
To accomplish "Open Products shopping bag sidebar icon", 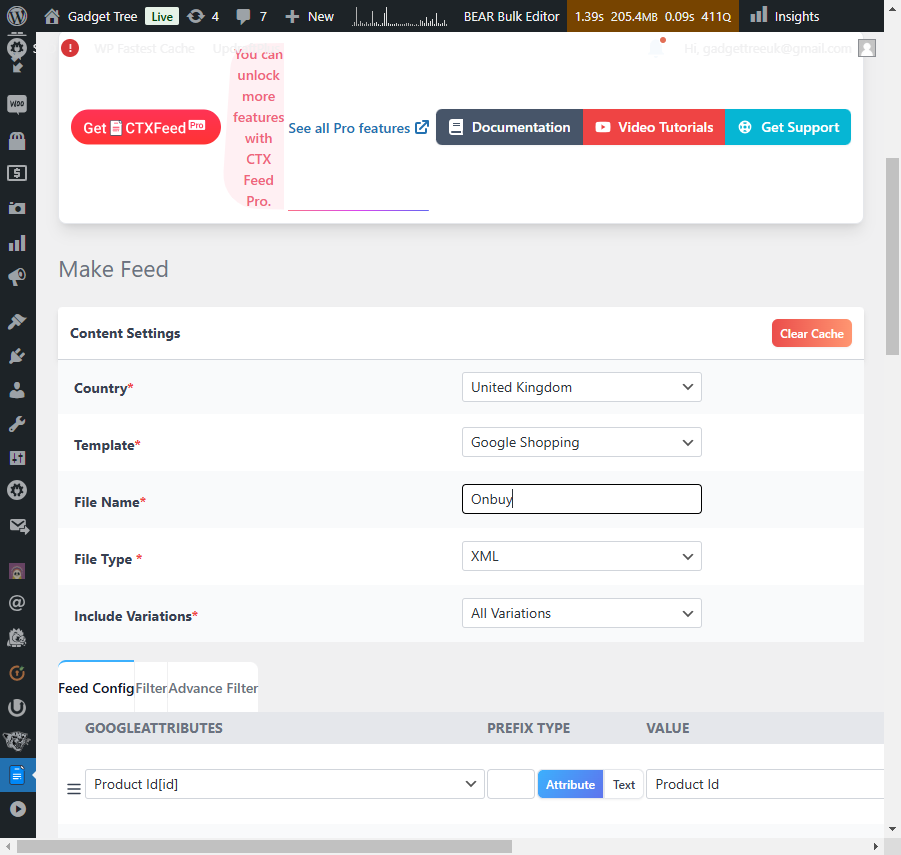I will coord(17,141).
